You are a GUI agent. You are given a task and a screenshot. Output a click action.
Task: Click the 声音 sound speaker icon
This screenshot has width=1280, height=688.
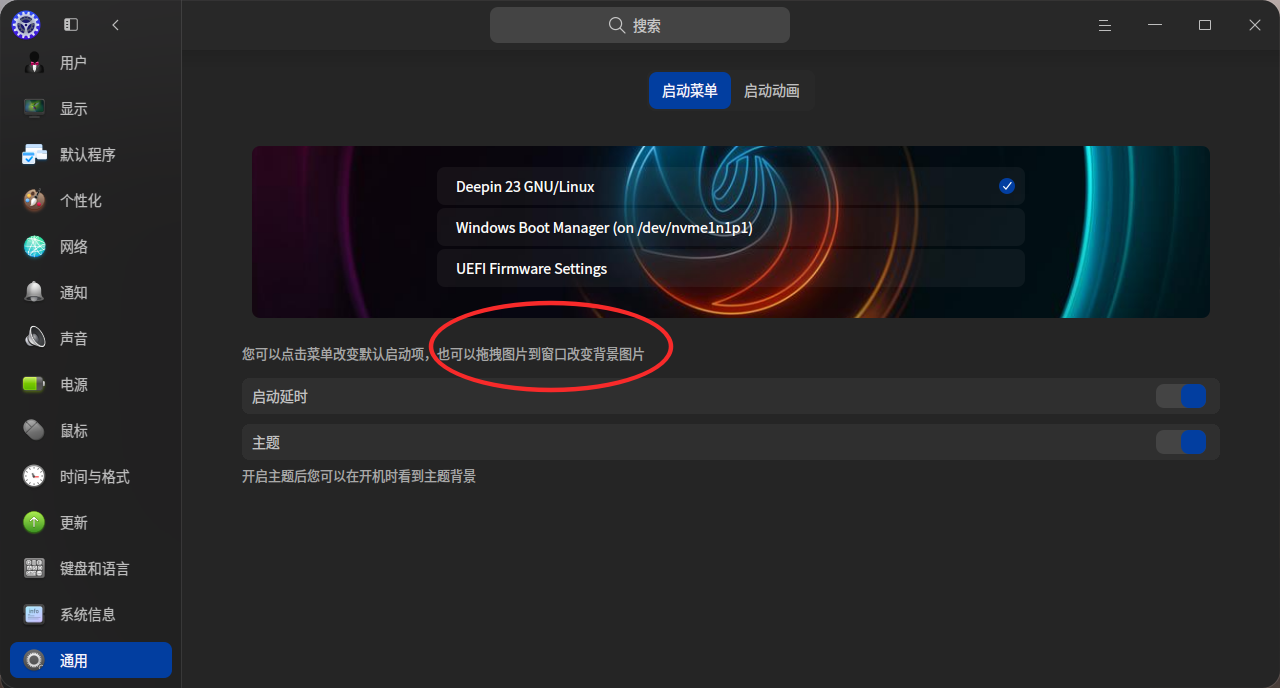(x=34, y=338)
